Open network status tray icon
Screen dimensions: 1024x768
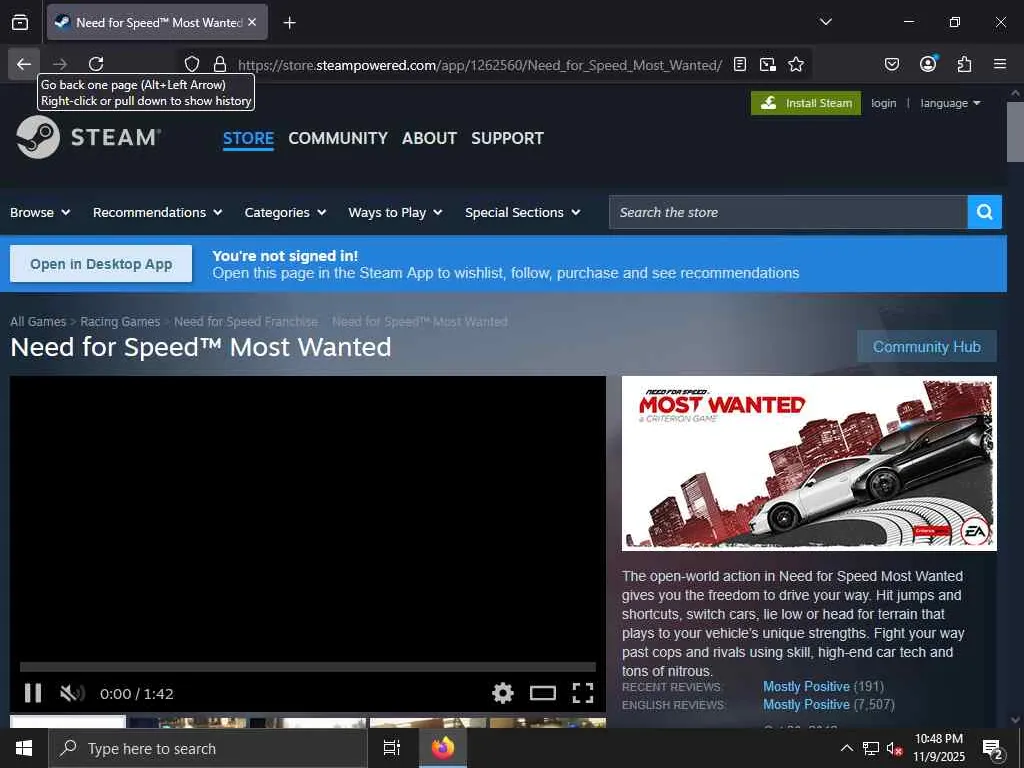click(x=871, y=748)
